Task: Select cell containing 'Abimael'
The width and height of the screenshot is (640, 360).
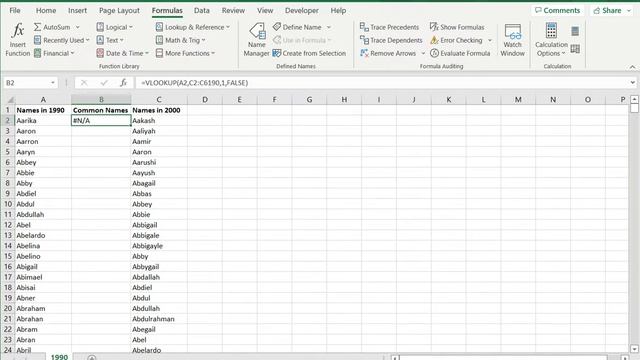Action: (43, 277)
